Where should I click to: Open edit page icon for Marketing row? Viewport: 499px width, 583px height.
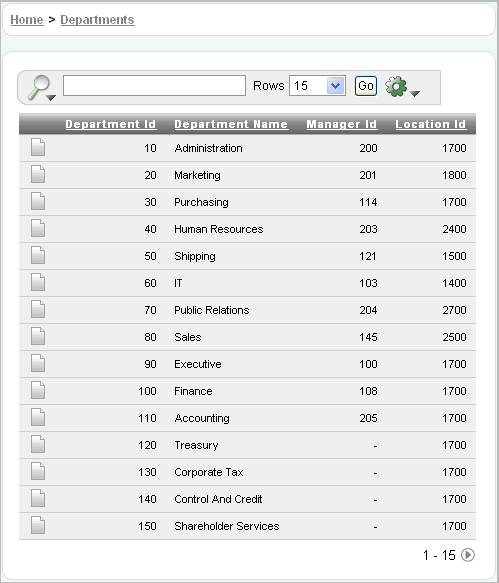38,174
